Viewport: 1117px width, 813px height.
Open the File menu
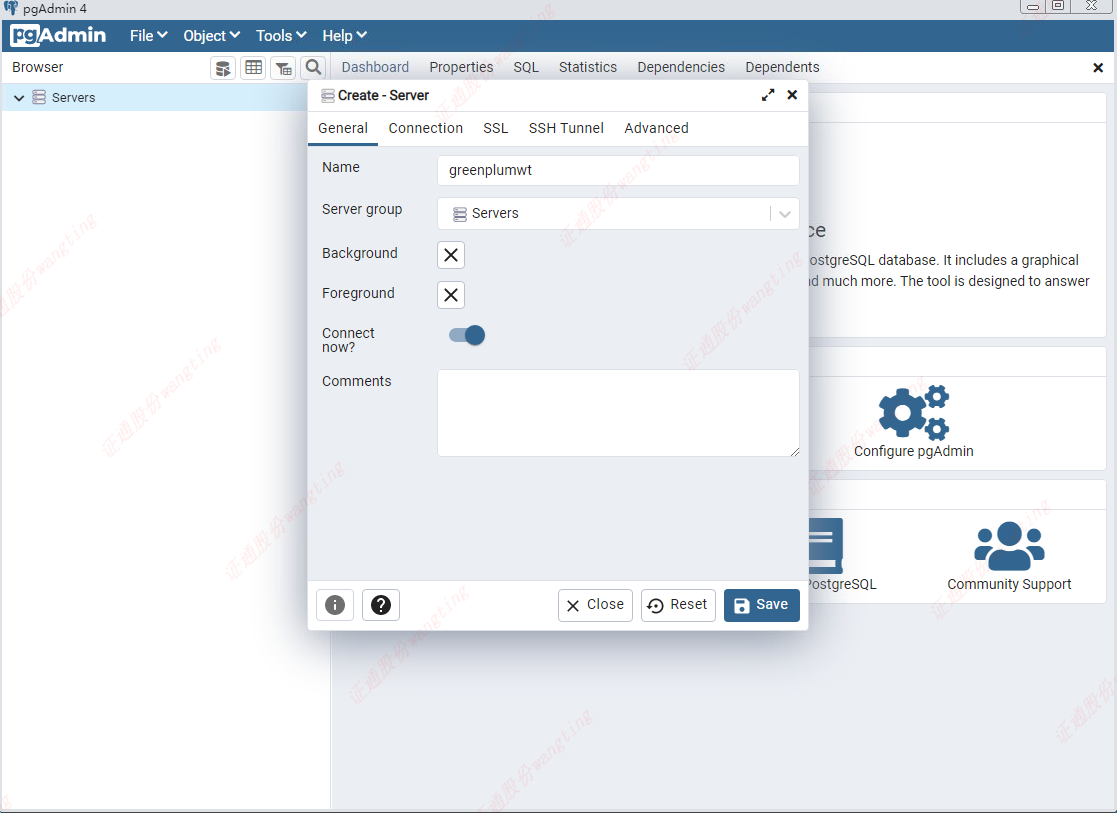148,36
